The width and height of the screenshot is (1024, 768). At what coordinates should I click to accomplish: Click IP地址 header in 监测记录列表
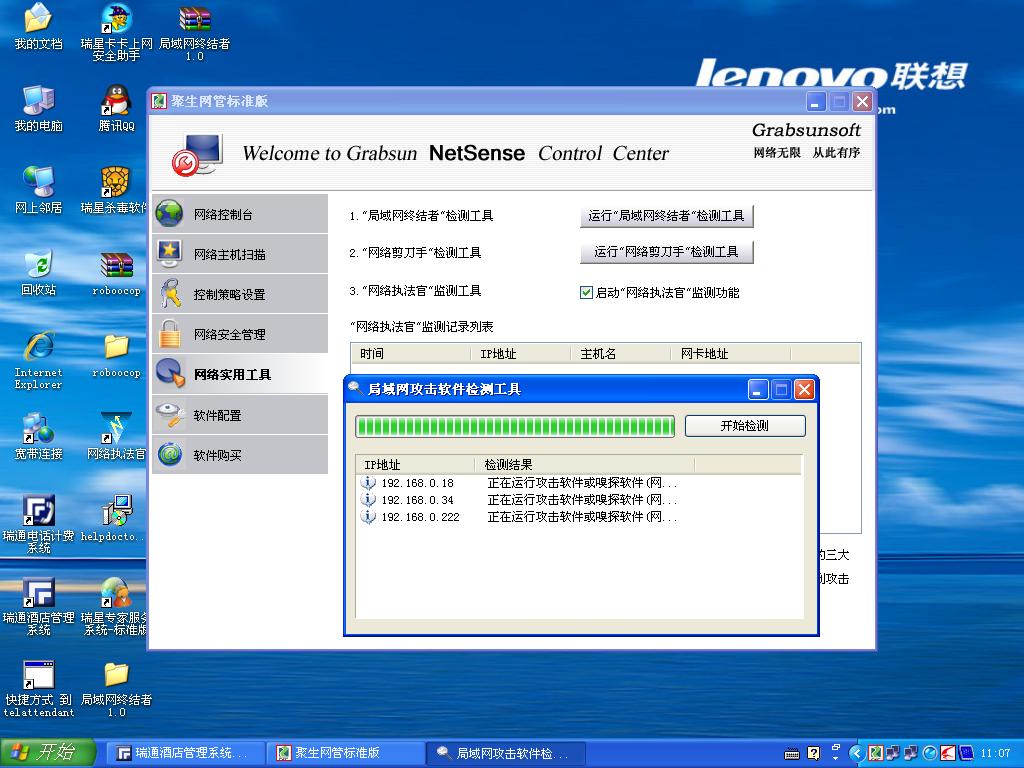tap(520, 353)
